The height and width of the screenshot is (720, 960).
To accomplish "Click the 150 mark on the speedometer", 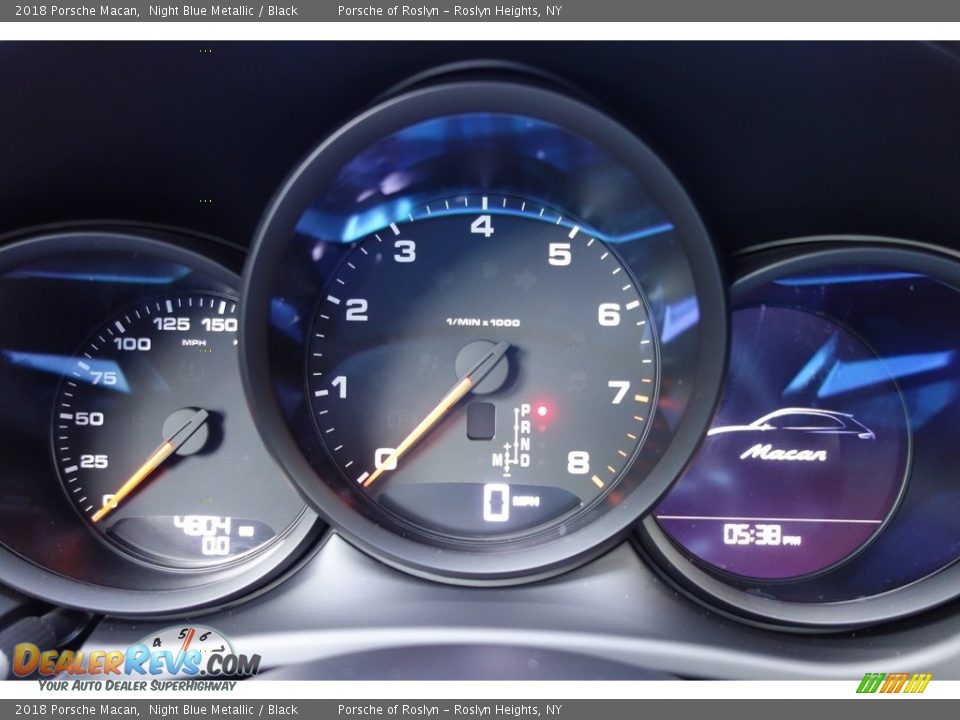I will (x=219, y=324).
